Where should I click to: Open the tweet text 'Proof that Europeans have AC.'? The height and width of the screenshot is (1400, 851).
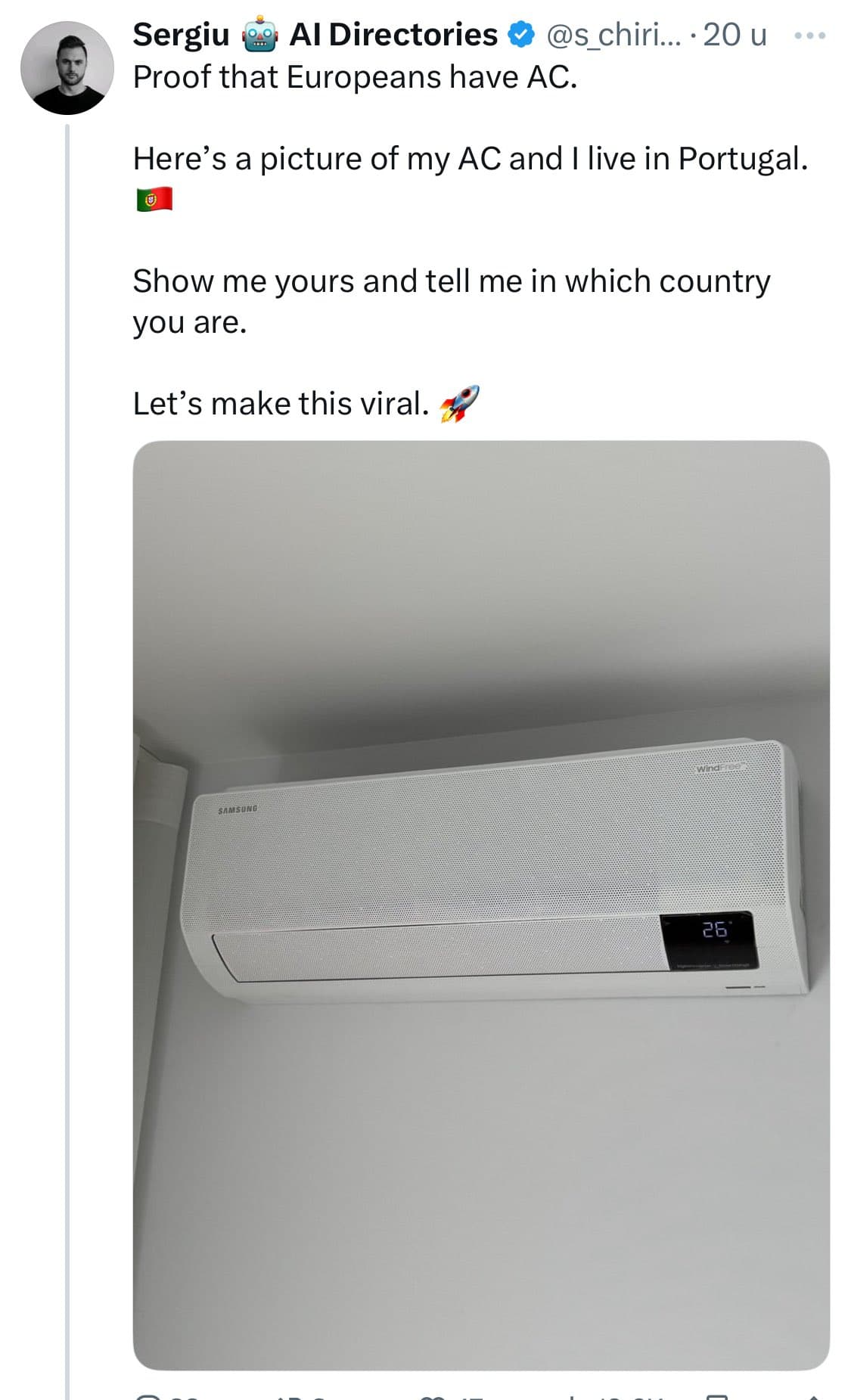pyautogui.click(x=355, y=77)
